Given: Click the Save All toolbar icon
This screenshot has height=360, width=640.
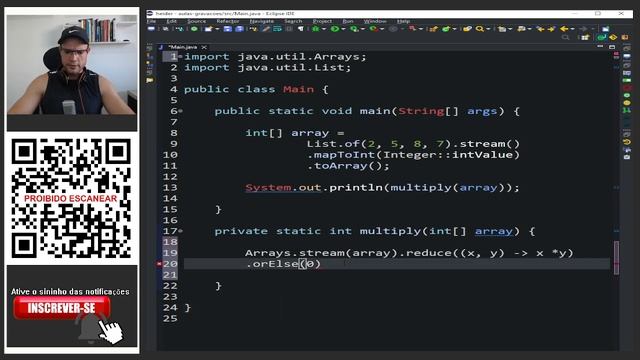Looking at the screenshot, I should tap(240, 29).
